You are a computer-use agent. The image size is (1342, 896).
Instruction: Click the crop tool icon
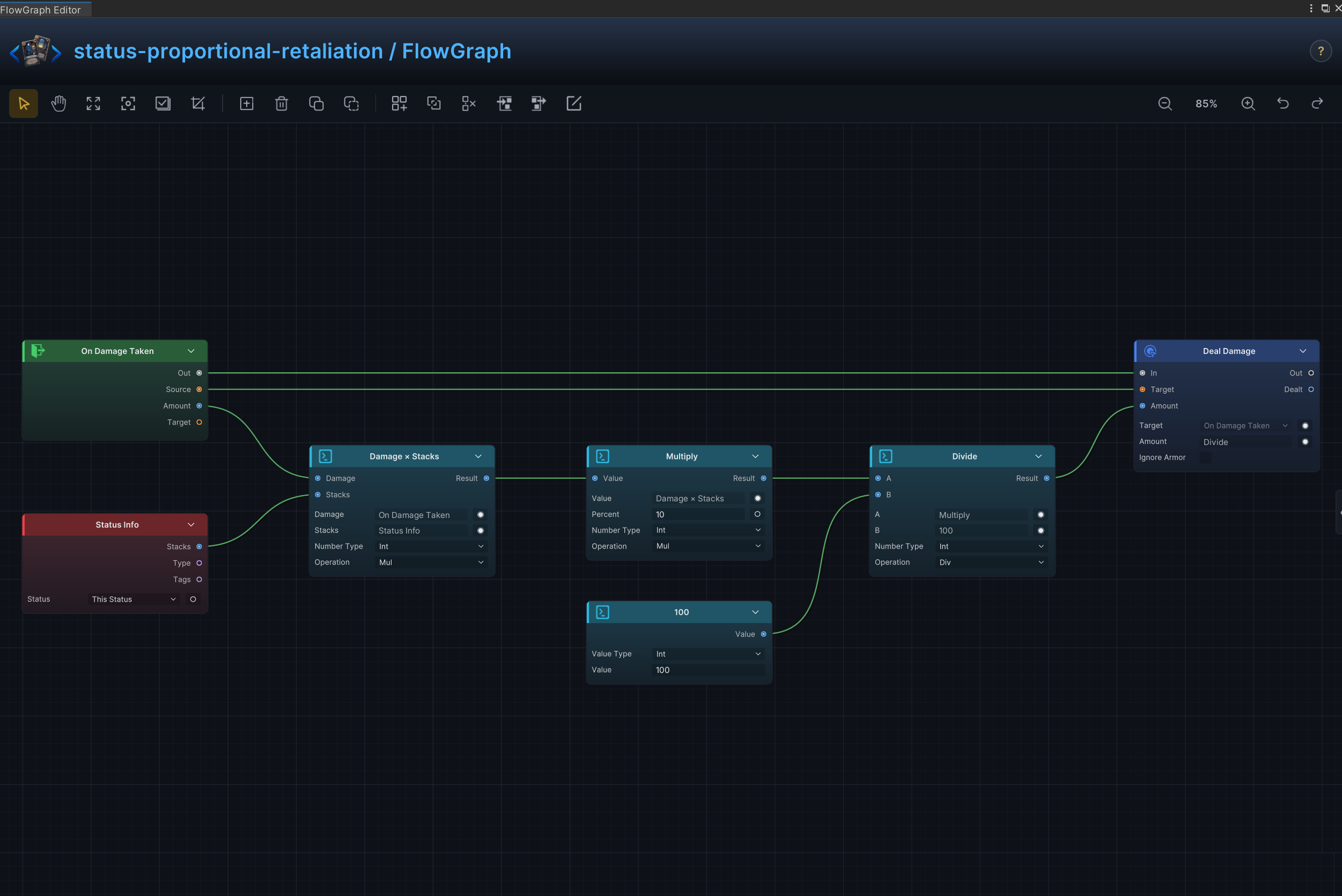click(x=198, y=103)
